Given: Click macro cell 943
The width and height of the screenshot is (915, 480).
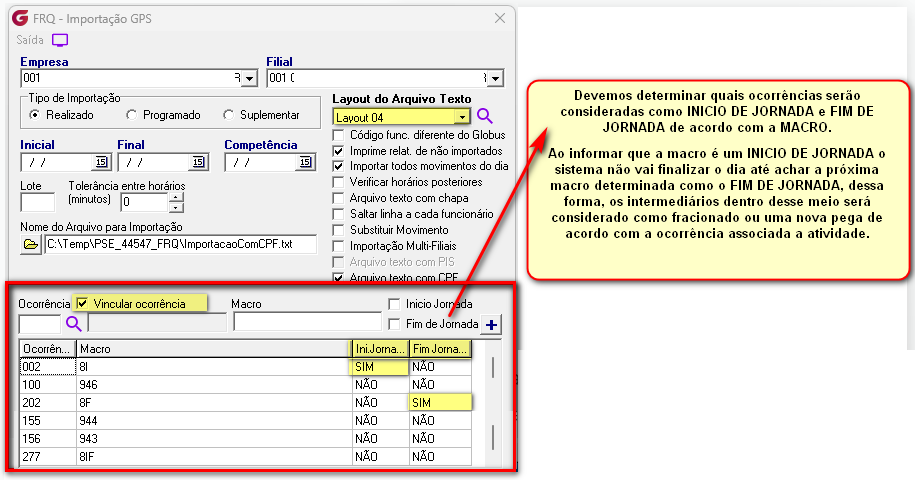Looking at the screenshot, I should pyautogui.click(x=214, y=439).
